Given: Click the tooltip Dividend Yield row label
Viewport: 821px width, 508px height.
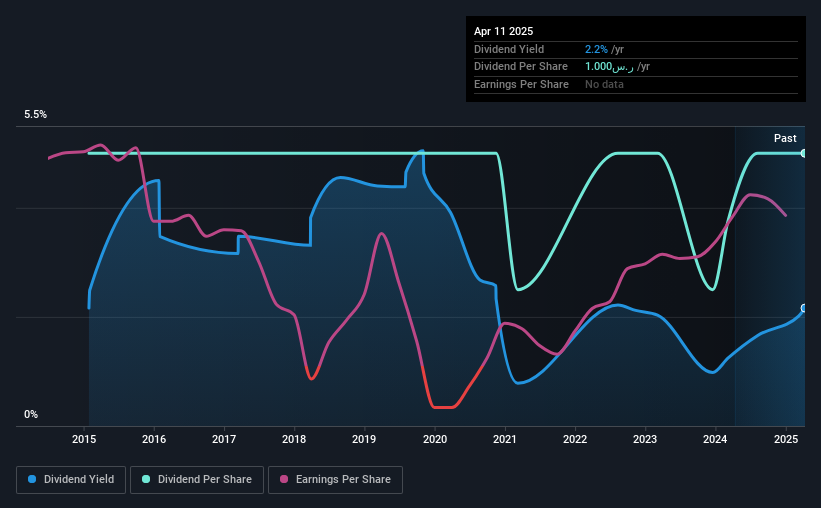Looking at the screenshot, I should 509,49.
